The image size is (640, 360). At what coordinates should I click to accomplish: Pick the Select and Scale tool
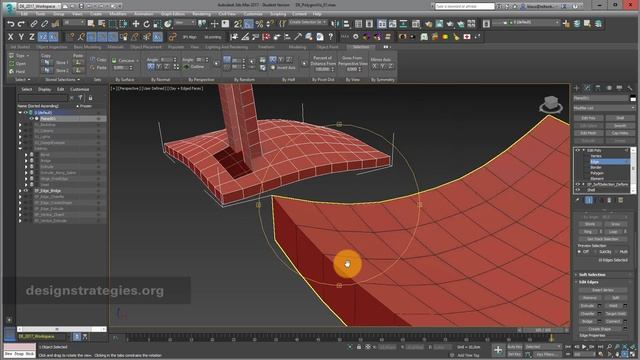pyautogui.click(x=157, y=24)
